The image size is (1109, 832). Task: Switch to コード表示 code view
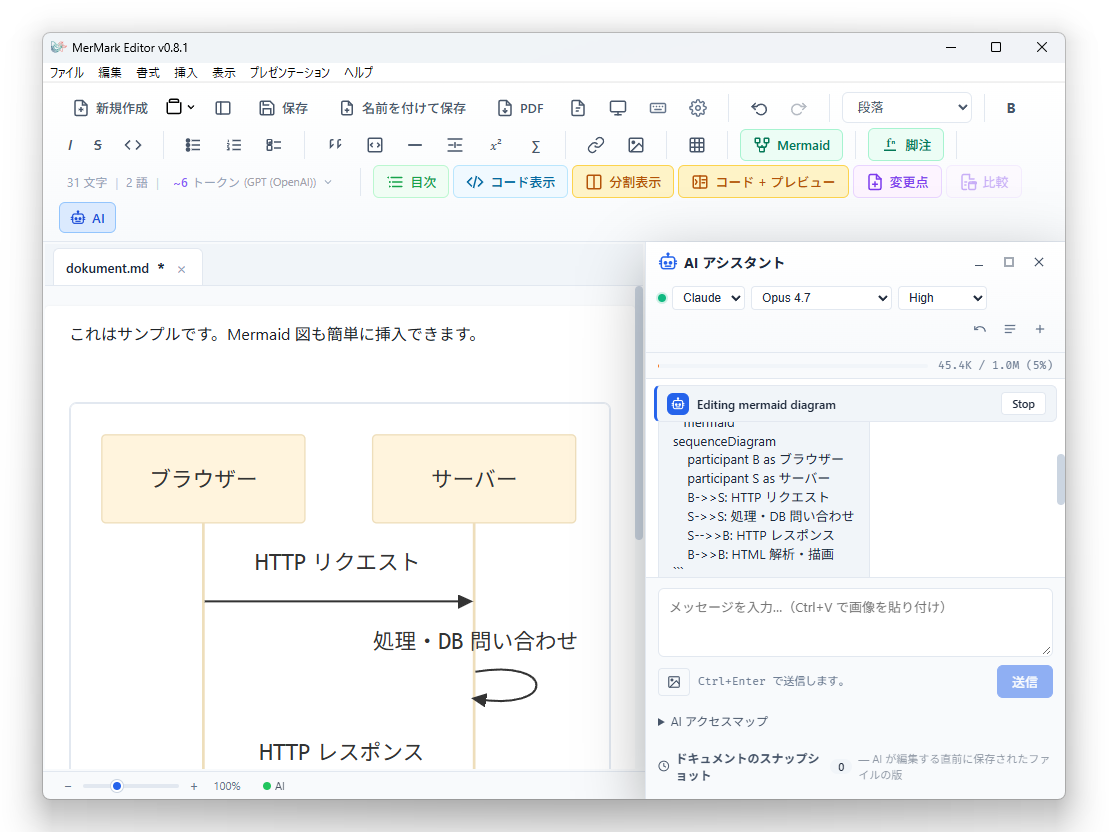tap(510, 182)
